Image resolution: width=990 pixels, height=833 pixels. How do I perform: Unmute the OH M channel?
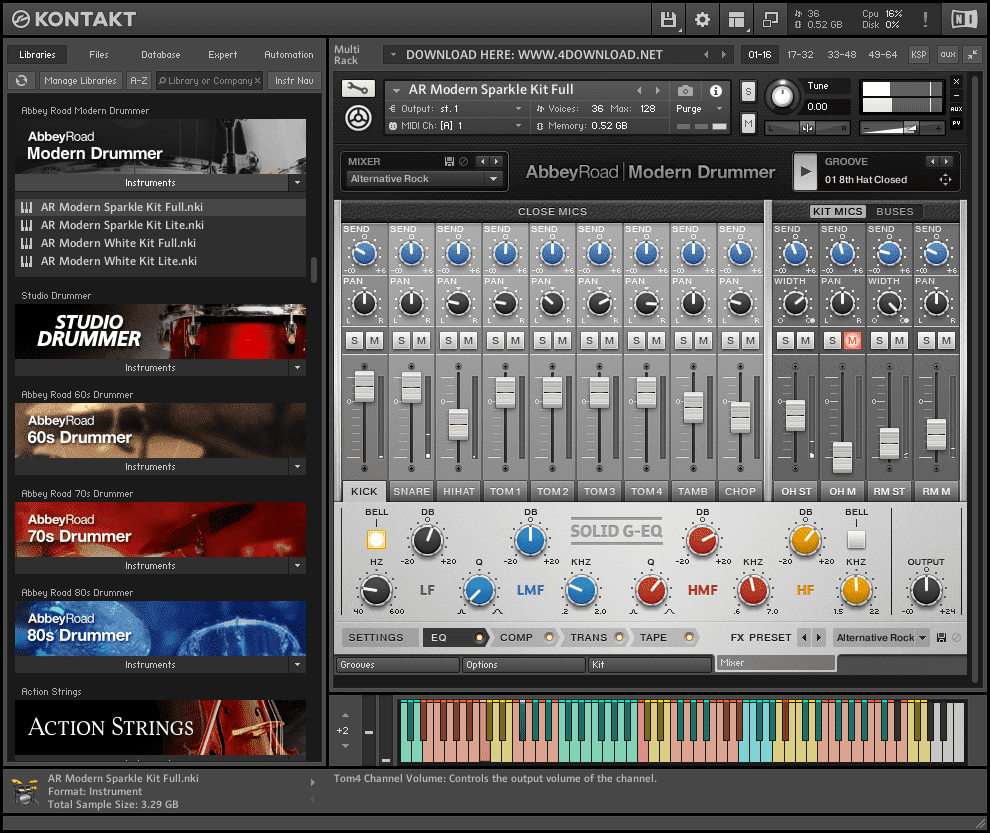point(852,341)
